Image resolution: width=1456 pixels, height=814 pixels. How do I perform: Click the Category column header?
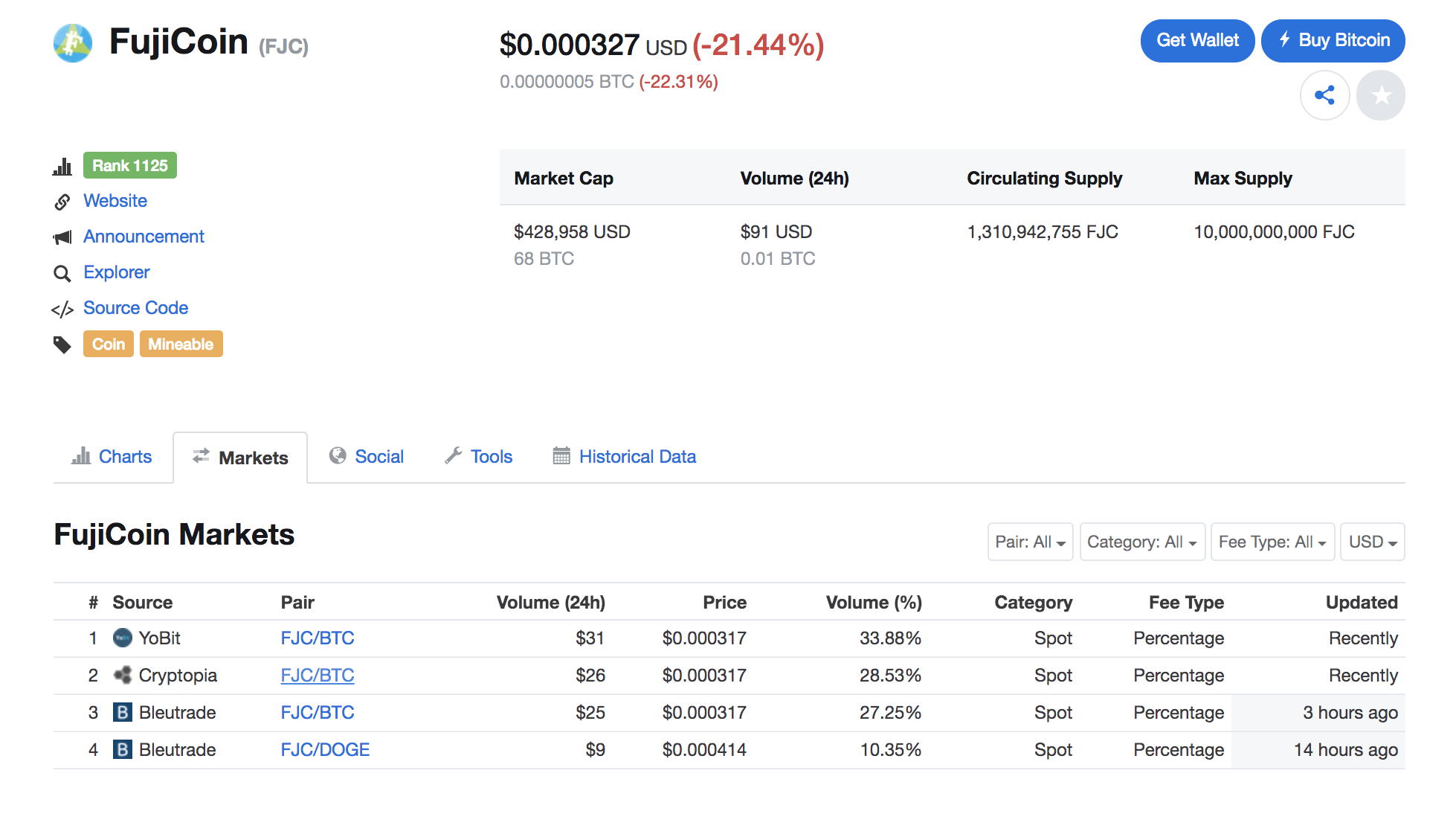coord(1033,602)
